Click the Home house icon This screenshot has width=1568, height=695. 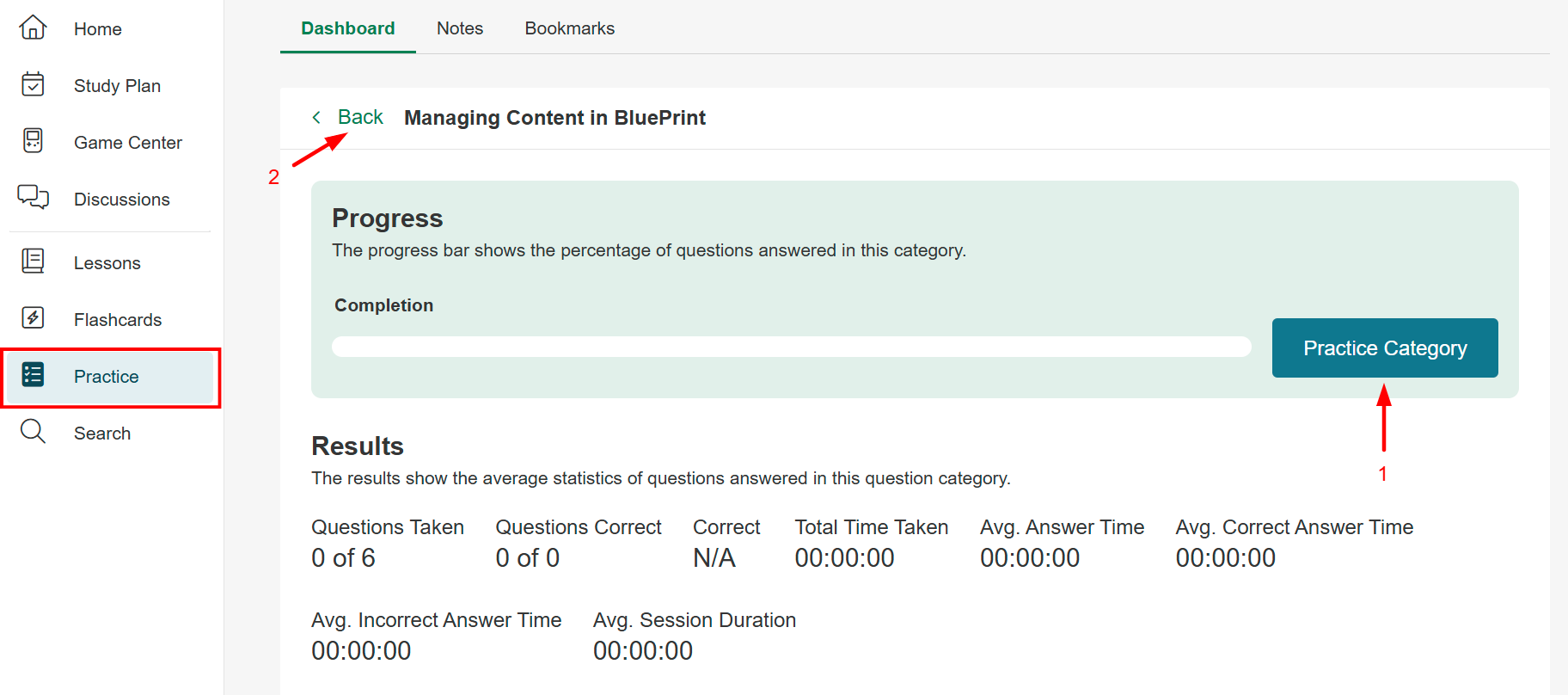[33, 28]
